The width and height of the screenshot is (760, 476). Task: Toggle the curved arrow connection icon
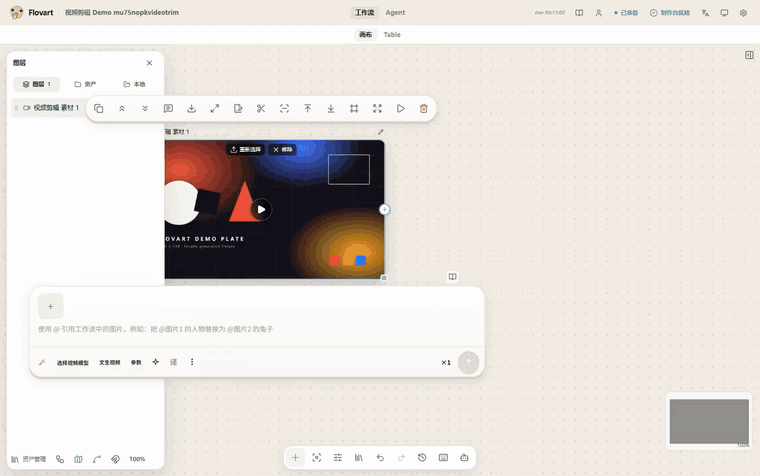[97, 459]
